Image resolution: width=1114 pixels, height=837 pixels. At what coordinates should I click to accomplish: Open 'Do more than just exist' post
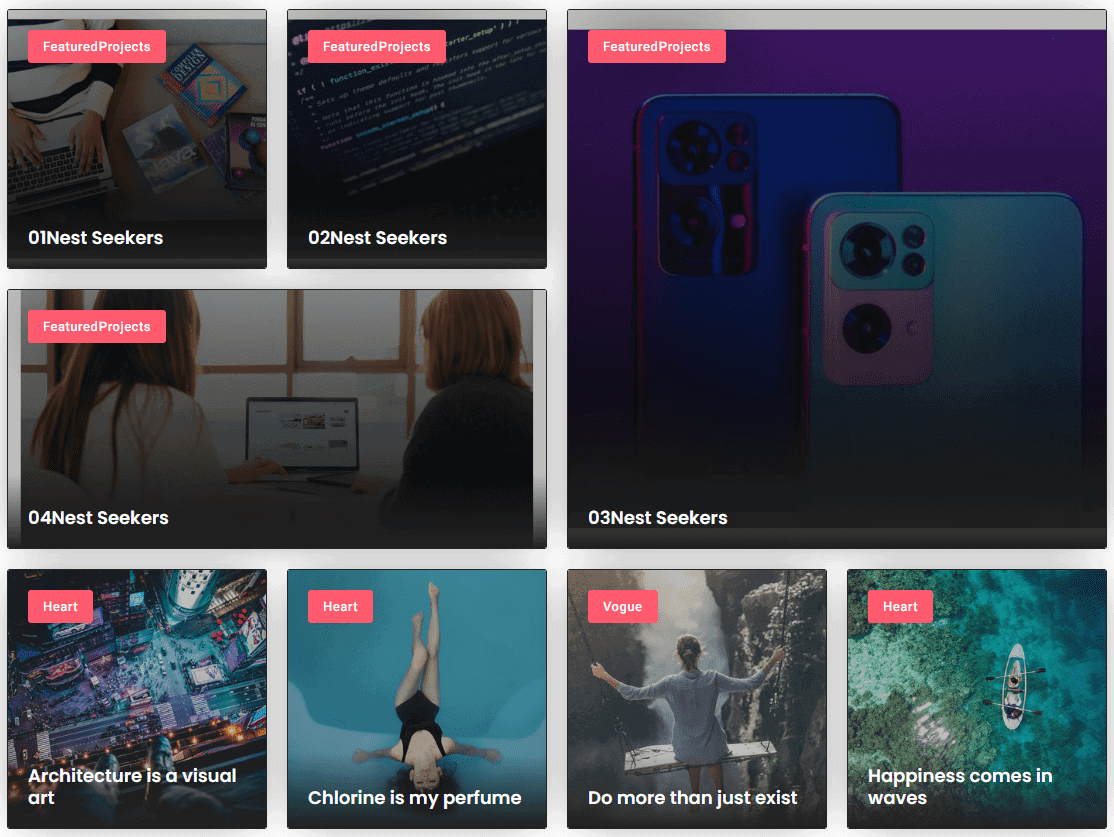click(692, 798)
